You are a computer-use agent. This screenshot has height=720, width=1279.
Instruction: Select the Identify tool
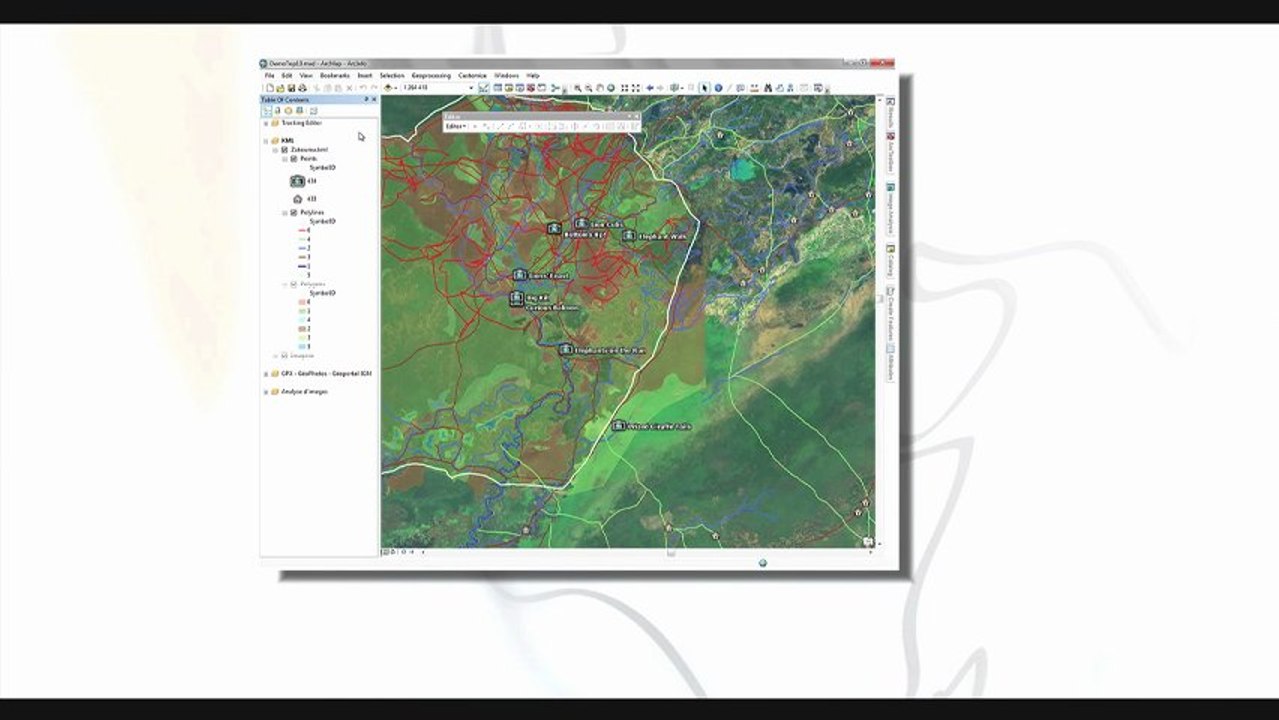(718, 88)
